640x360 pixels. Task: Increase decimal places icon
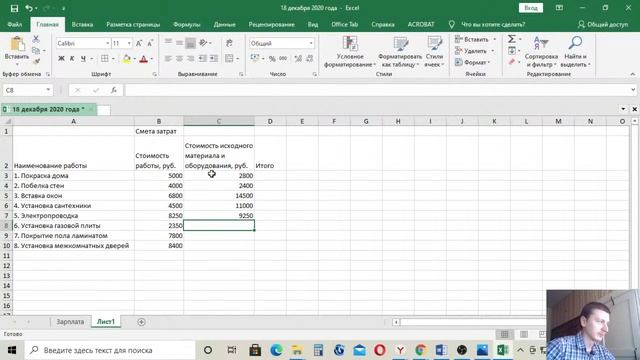coord(298,59)
